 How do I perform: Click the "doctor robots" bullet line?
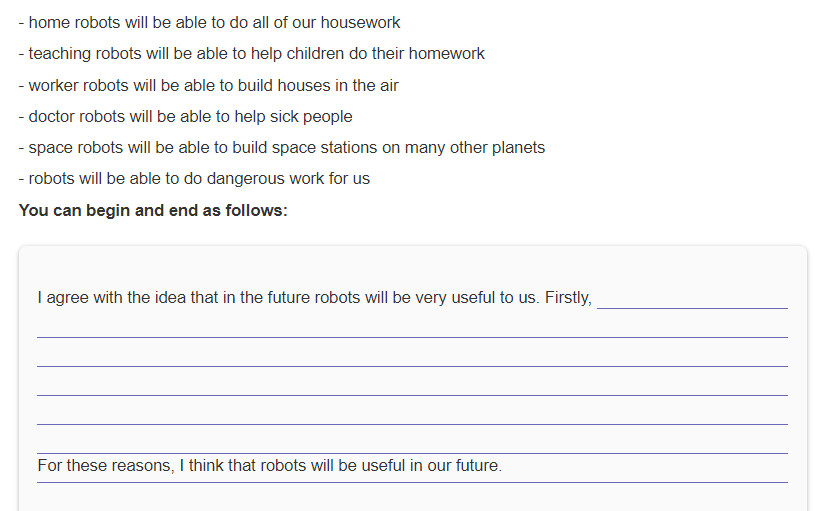(185, 116)
